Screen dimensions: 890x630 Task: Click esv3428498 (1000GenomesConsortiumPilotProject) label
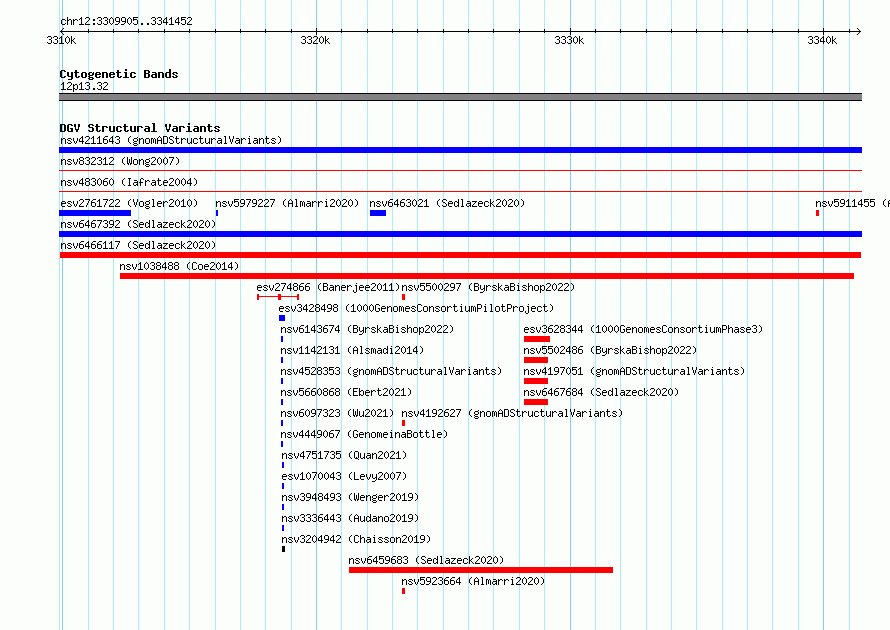point(415,308)
